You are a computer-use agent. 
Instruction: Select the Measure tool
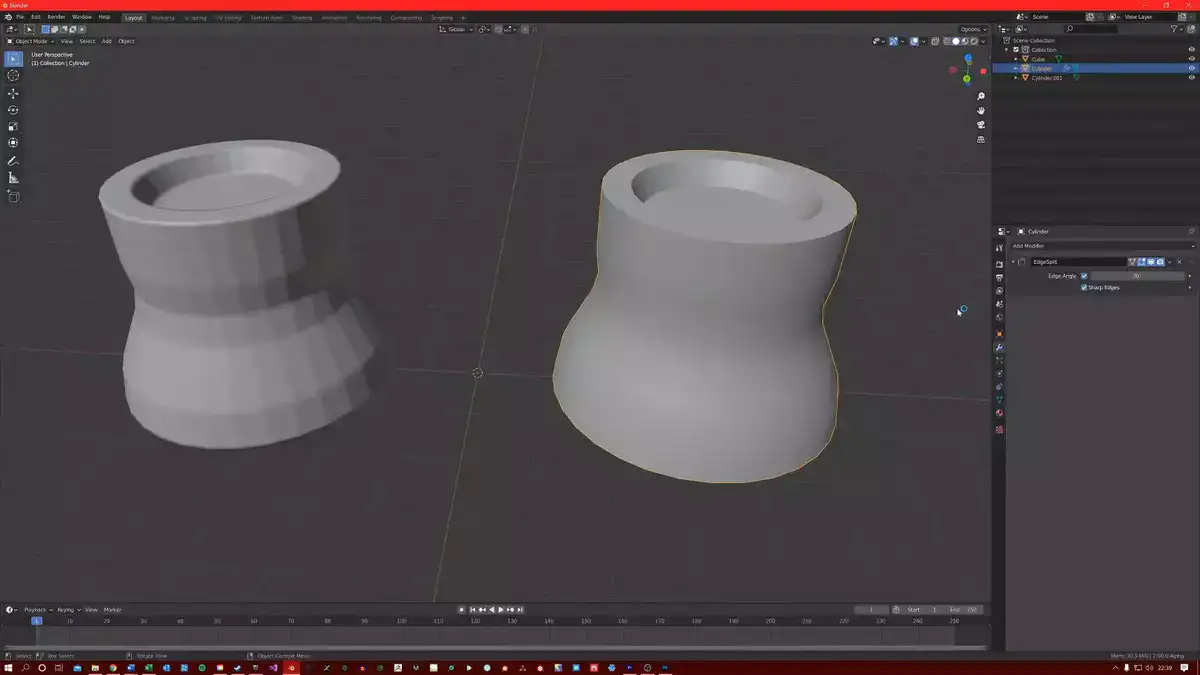click(13, 178)
